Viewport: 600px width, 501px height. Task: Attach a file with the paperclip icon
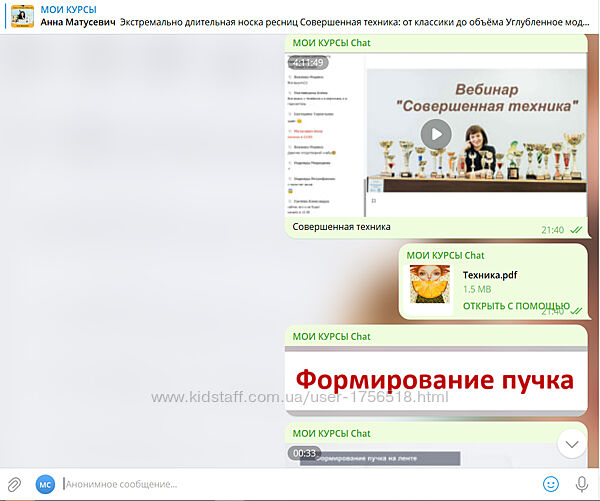[x=15, y=484]
